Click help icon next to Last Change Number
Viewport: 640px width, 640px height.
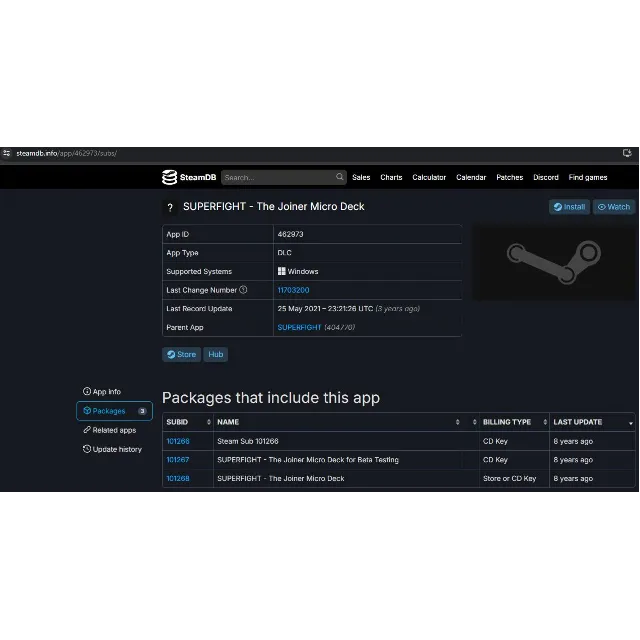243,290
